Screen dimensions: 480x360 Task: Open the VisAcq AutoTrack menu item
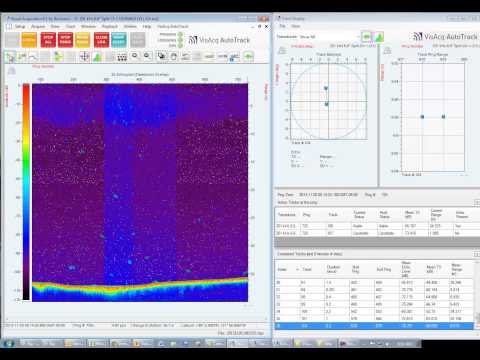tap(173, 26)
